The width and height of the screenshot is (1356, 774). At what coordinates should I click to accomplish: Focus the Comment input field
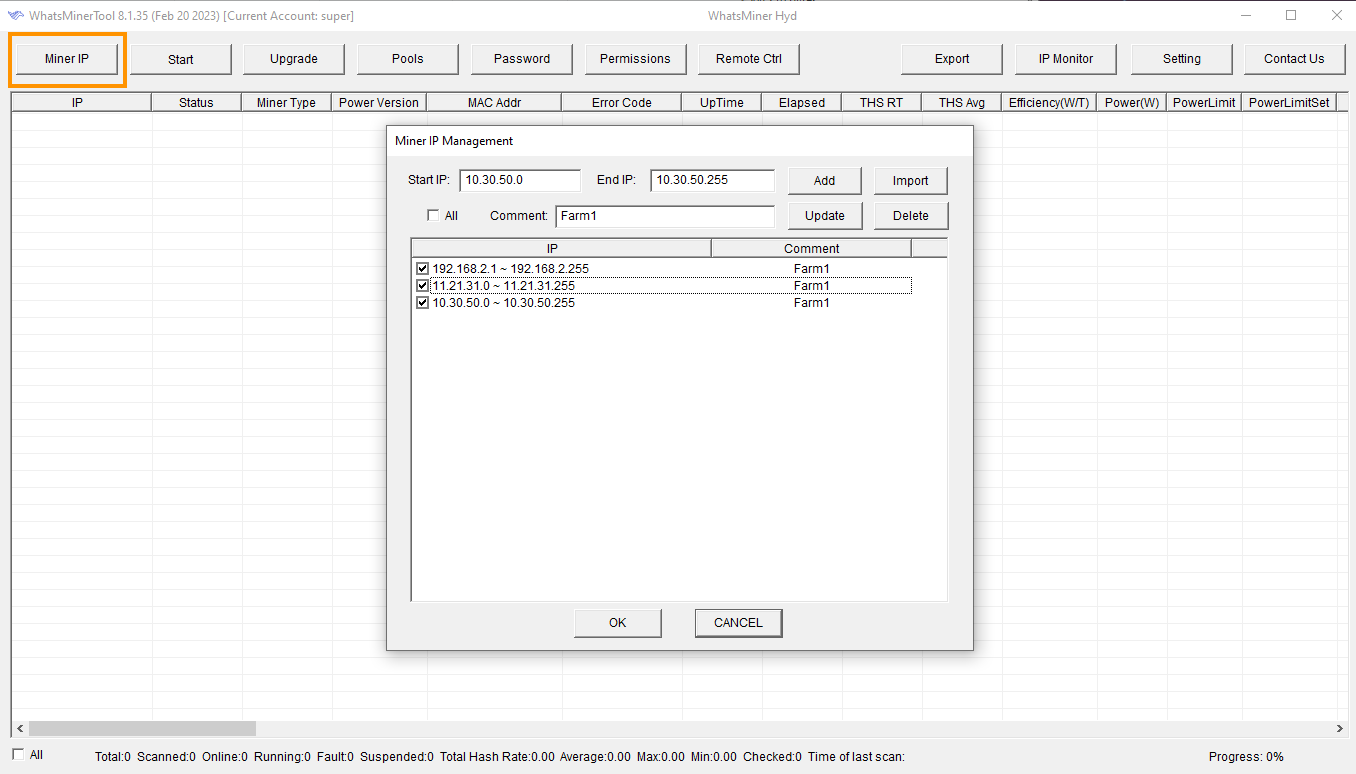coord(665,216)
